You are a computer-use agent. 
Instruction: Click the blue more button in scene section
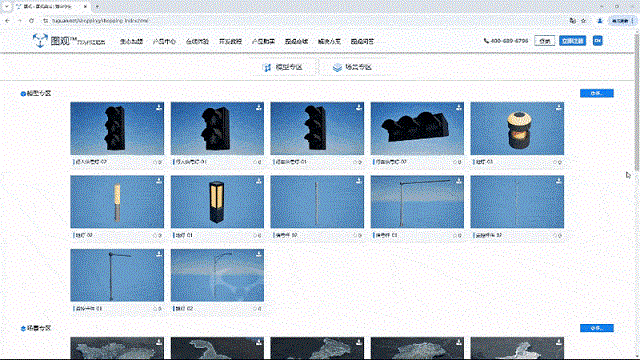pyautogui.click(x=597, y=328)
